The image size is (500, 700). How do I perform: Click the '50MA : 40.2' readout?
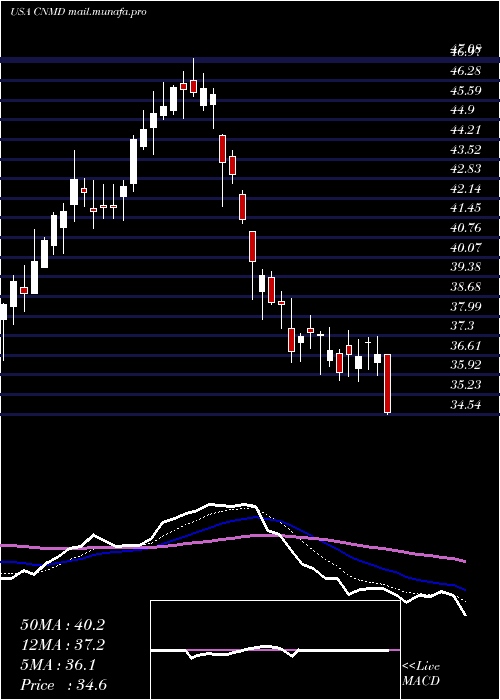pos(62,625)
